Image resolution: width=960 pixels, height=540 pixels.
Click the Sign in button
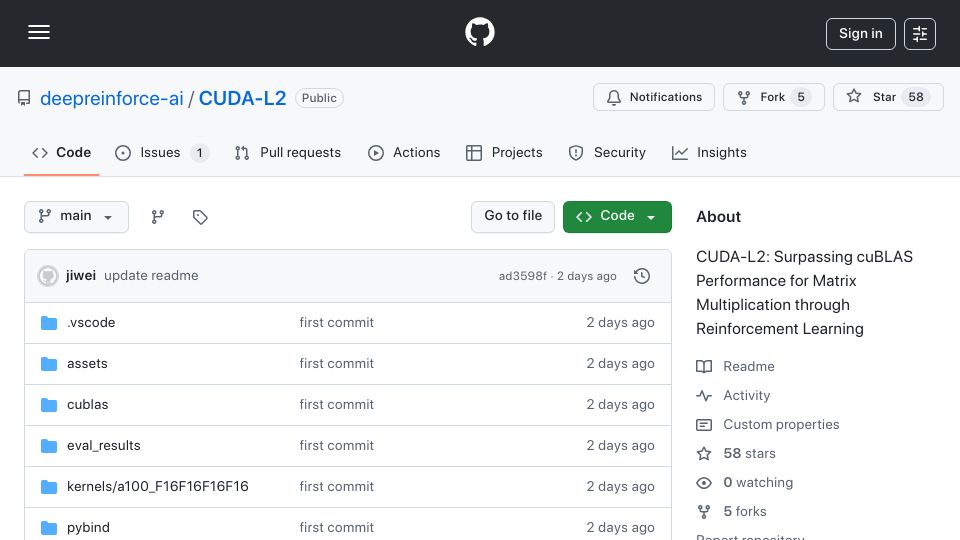coord(860,34)
